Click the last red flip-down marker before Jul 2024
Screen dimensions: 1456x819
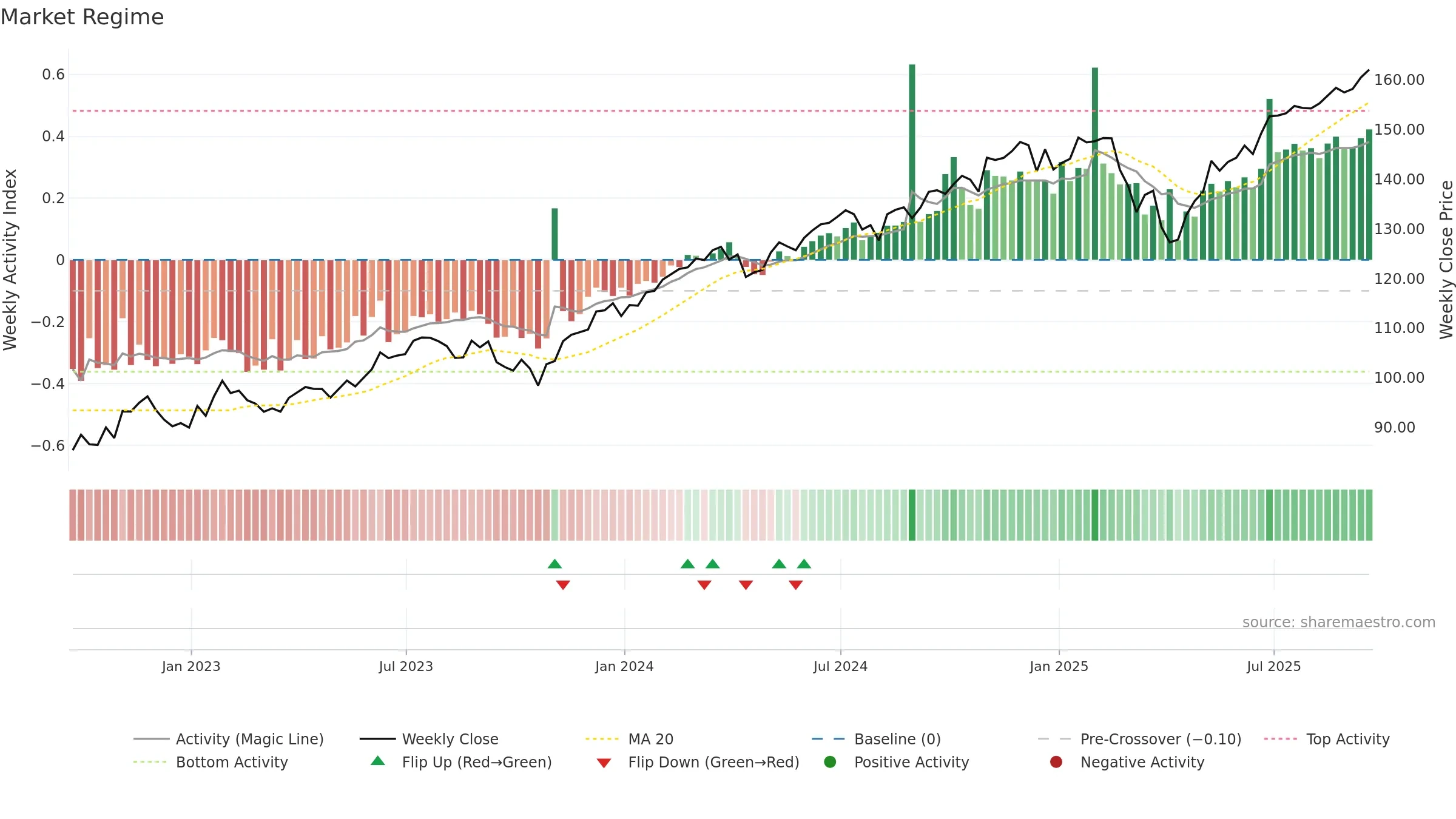click(x=796, y=585)
